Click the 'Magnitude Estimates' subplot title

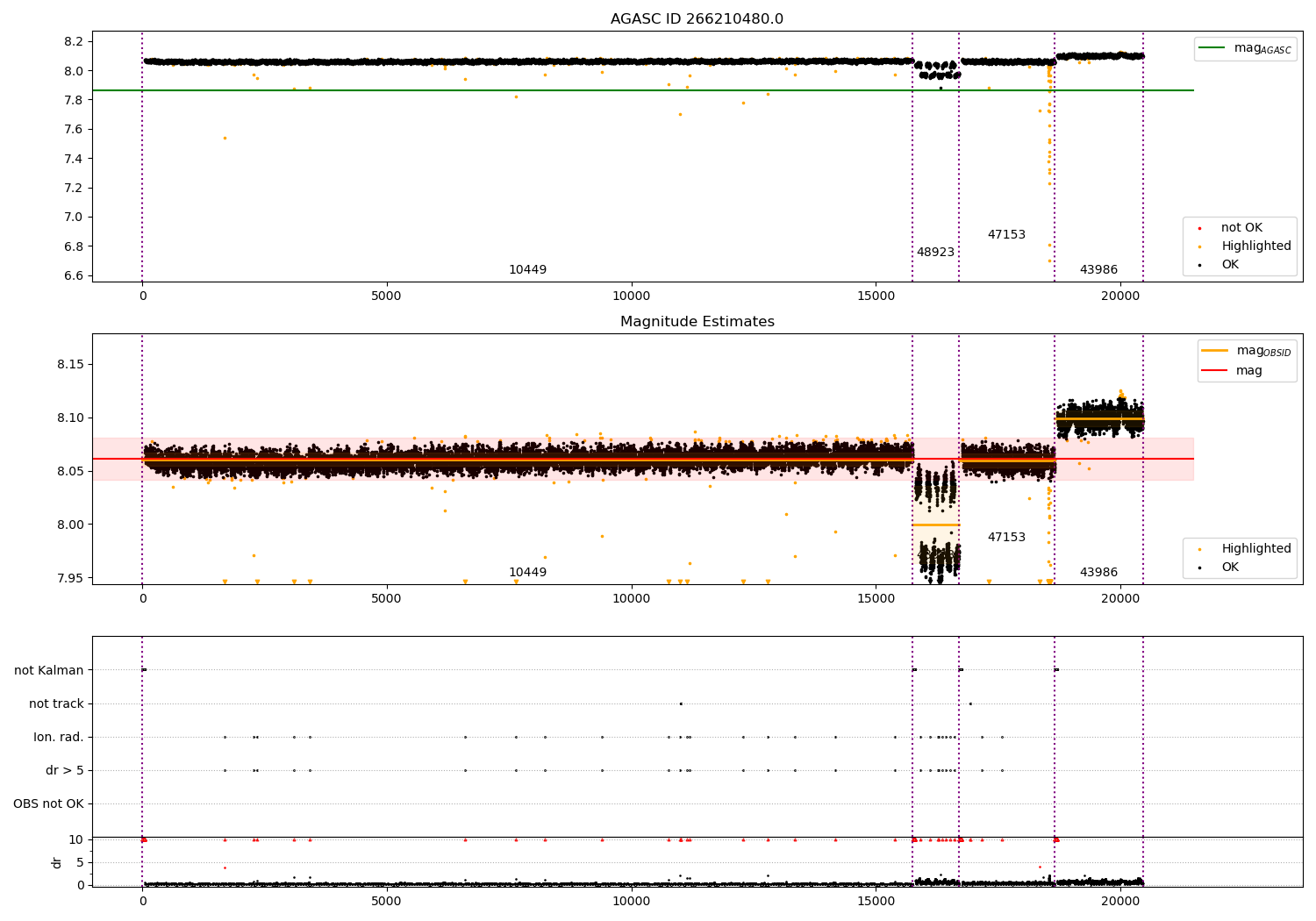(697, 322)
